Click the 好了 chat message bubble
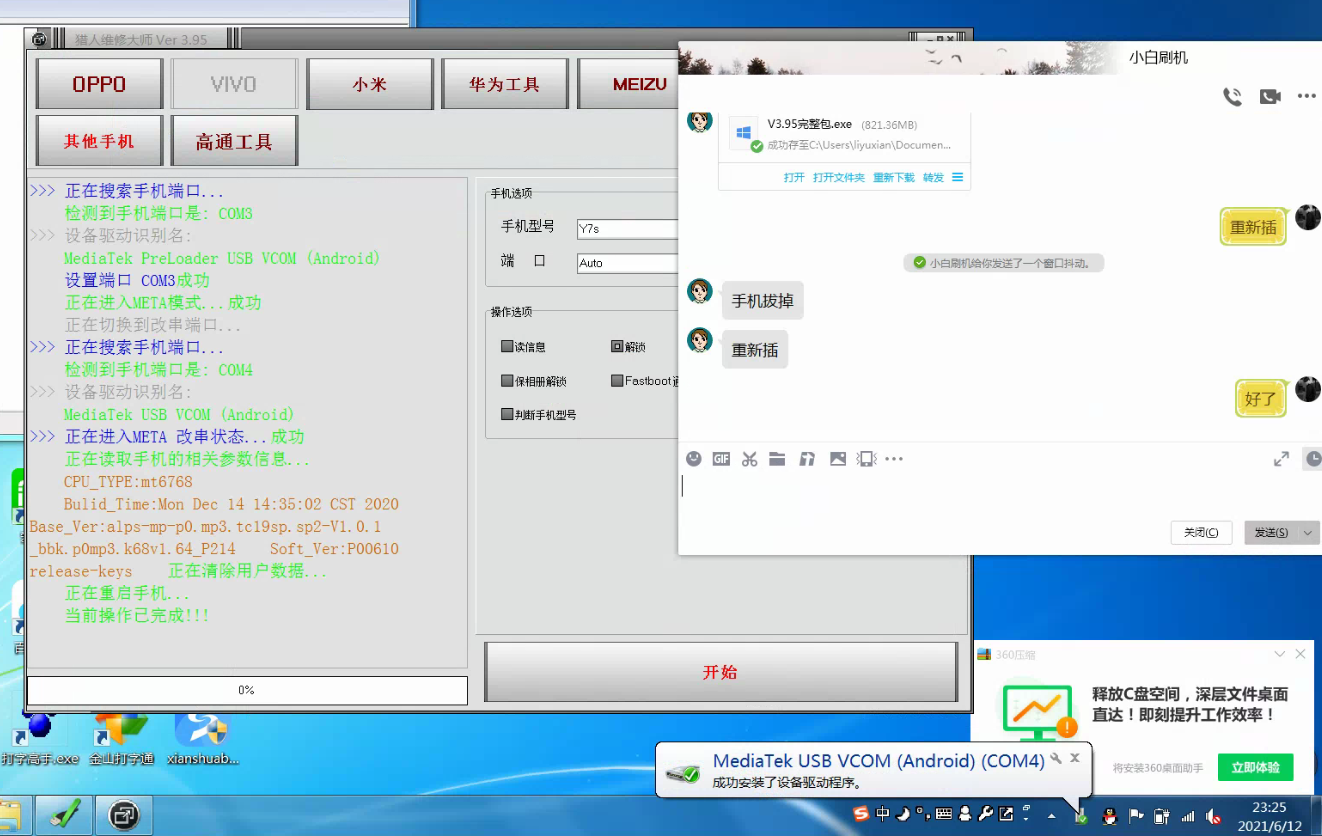 (x=1260, y=399)
